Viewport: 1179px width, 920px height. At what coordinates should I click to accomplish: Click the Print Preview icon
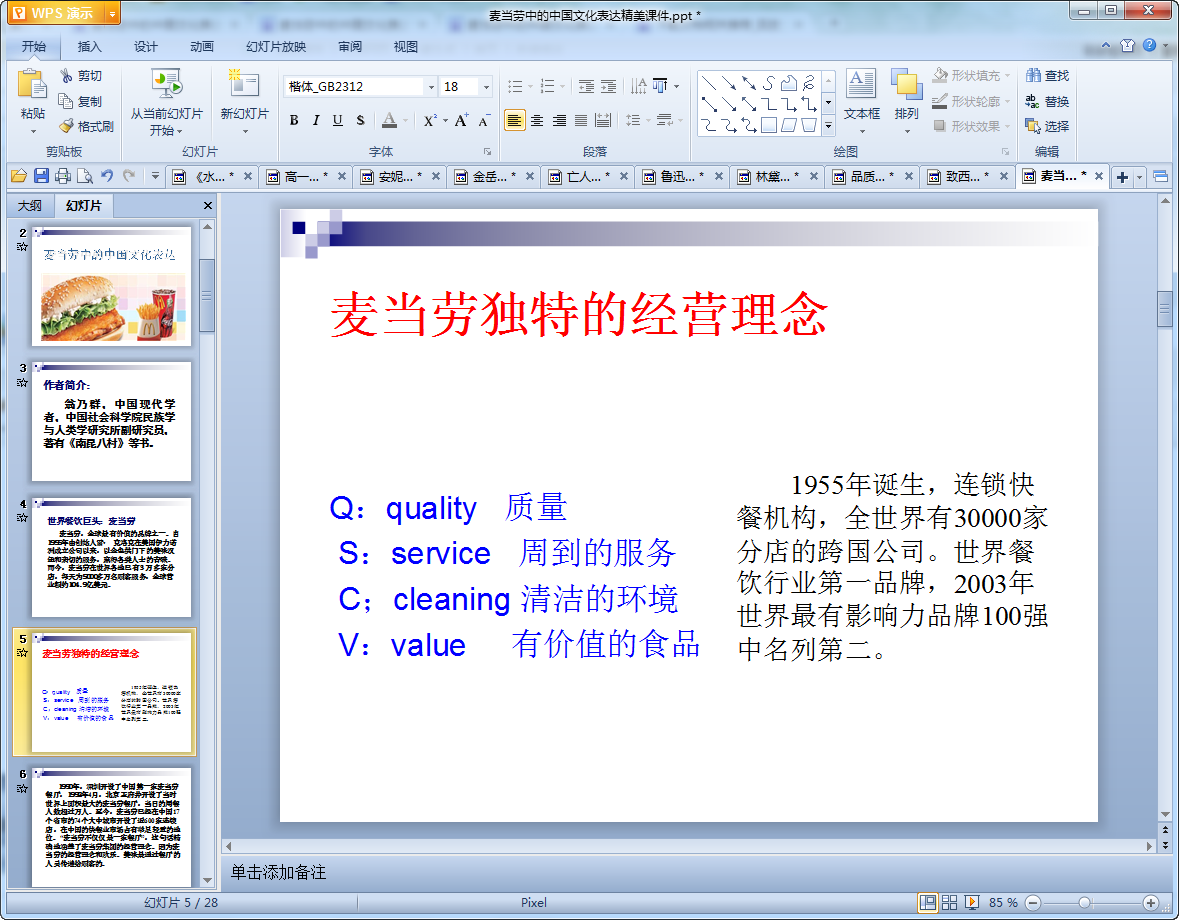85,177
